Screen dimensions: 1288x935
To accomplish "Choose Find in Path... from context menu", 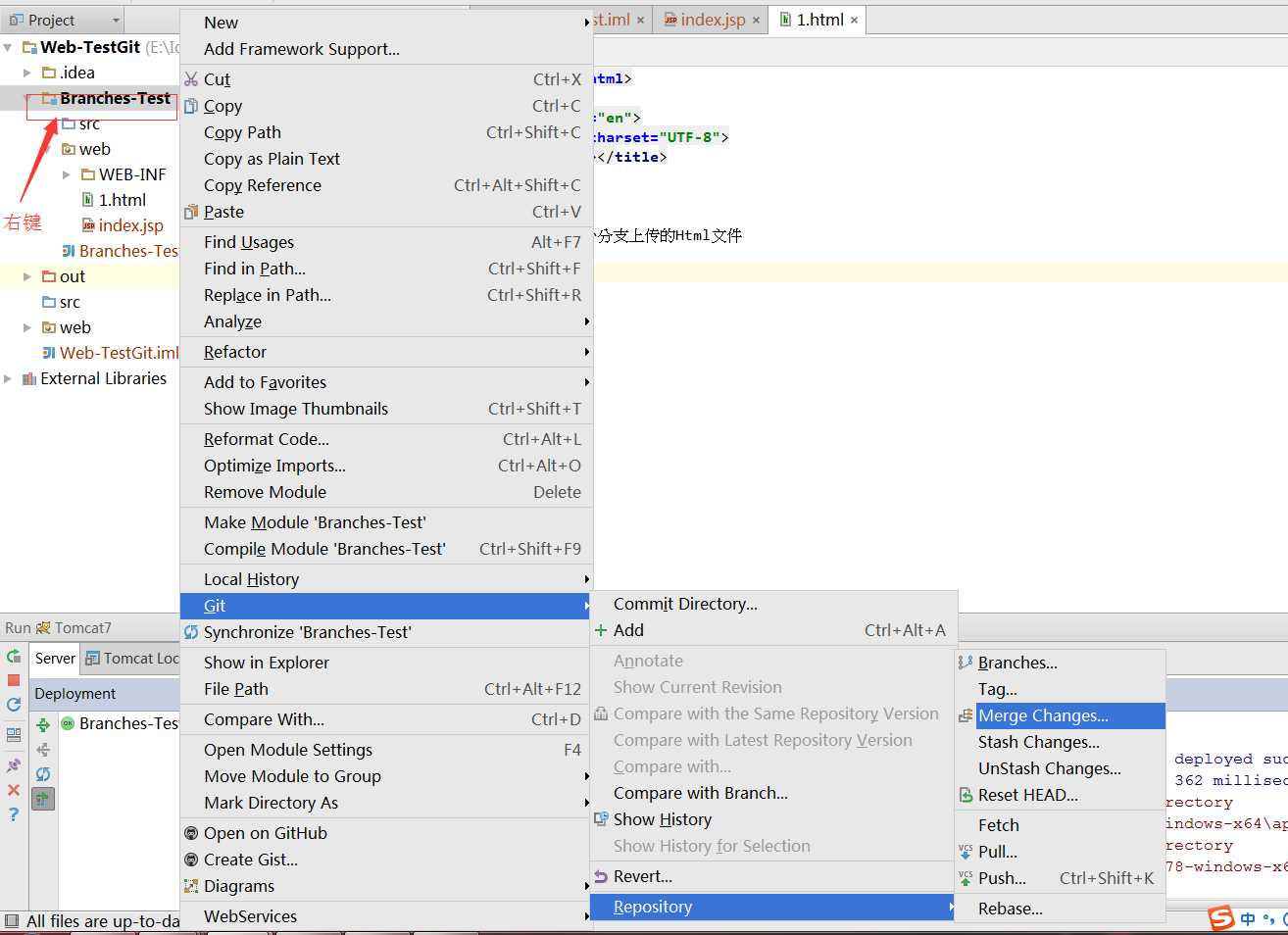I will (x=387, y=269).
